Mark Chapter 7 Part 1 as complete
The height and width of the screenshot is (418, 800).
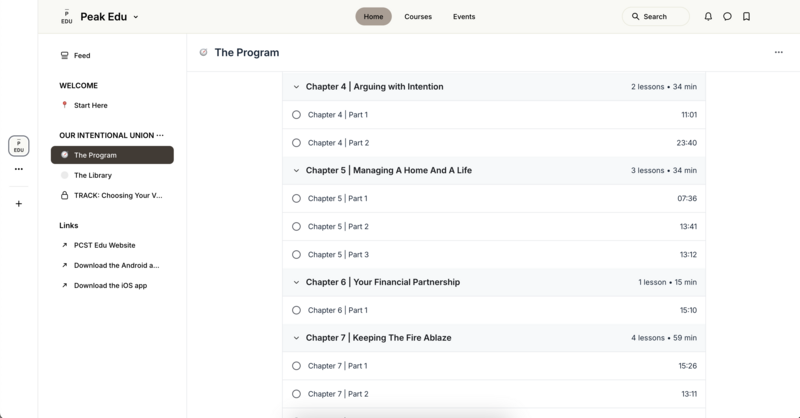[x=296, y=366]
